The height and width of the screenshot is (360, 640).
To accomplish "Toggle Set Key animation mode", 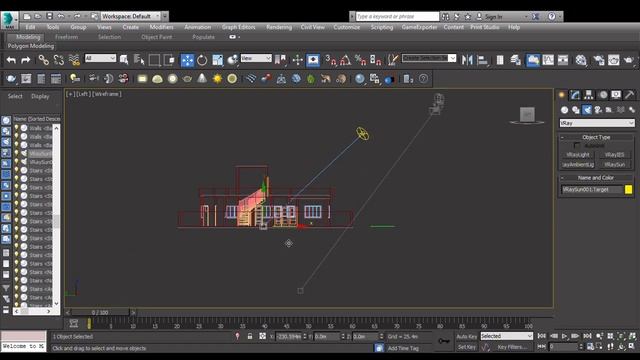I will 467,347.
